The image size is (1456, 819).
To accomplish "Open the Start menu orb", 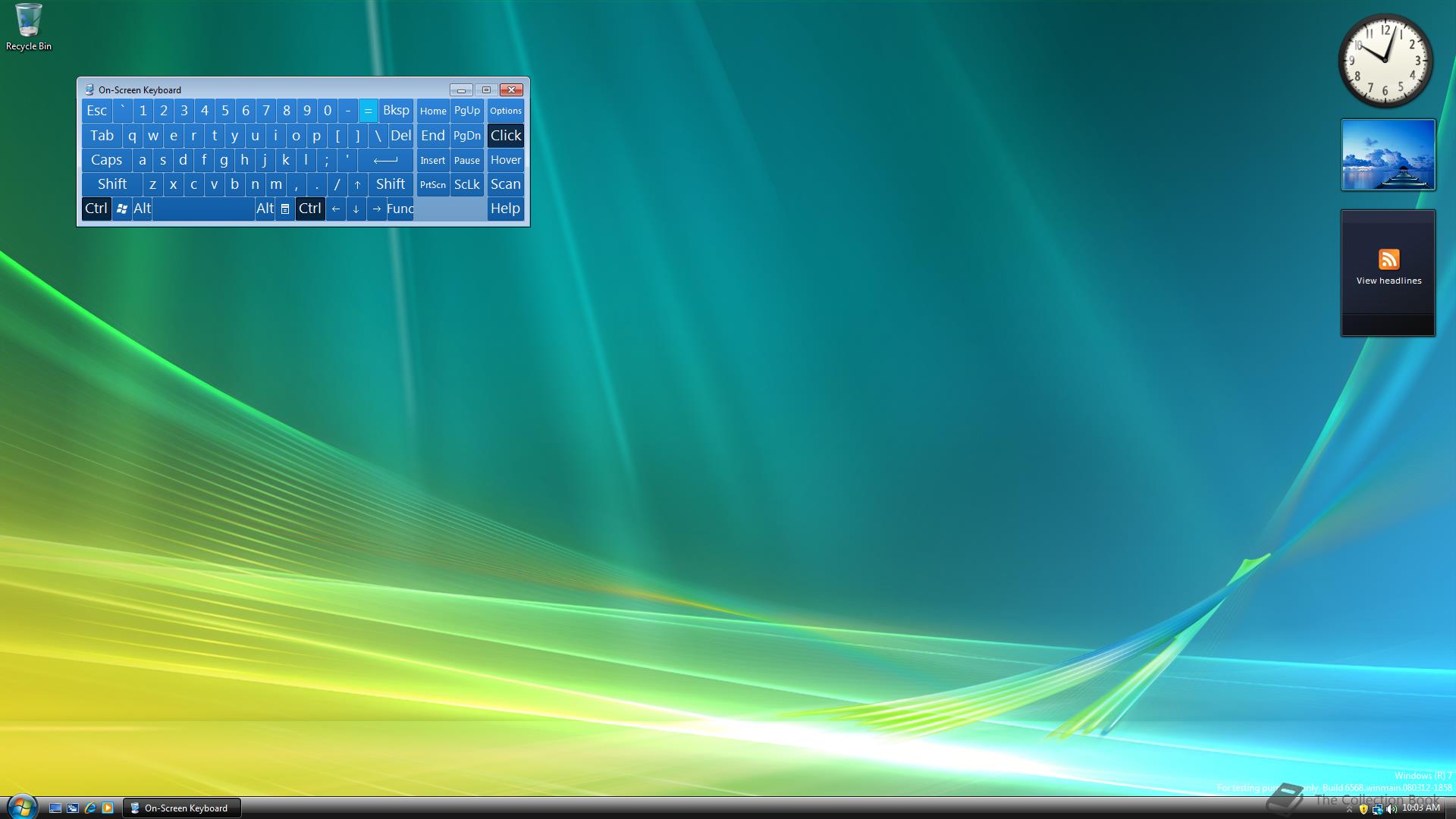I will (x=21, y=807).
